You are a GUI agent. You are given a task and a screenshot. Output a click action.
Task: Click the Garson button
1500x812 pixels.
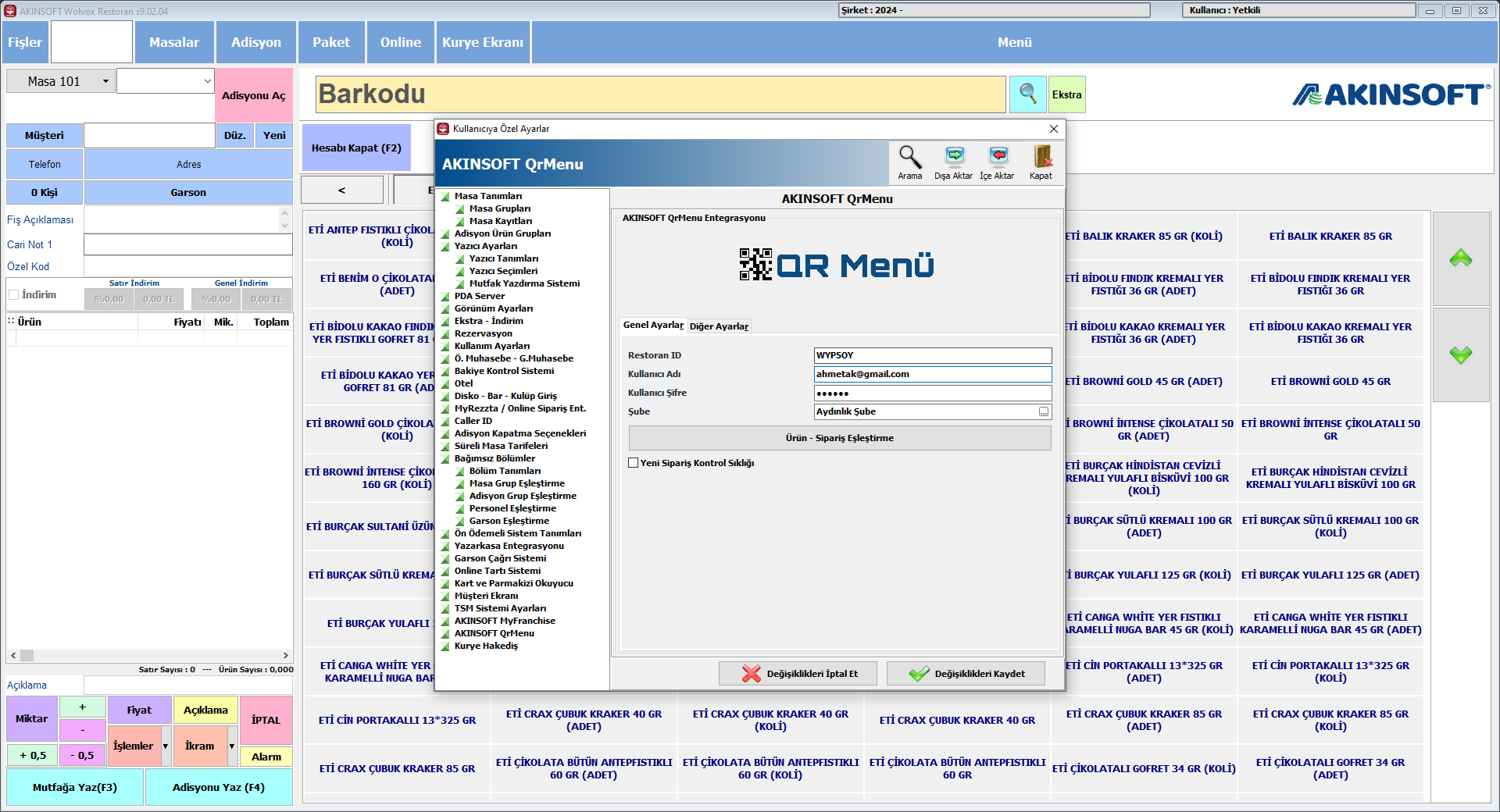[188, 192]
